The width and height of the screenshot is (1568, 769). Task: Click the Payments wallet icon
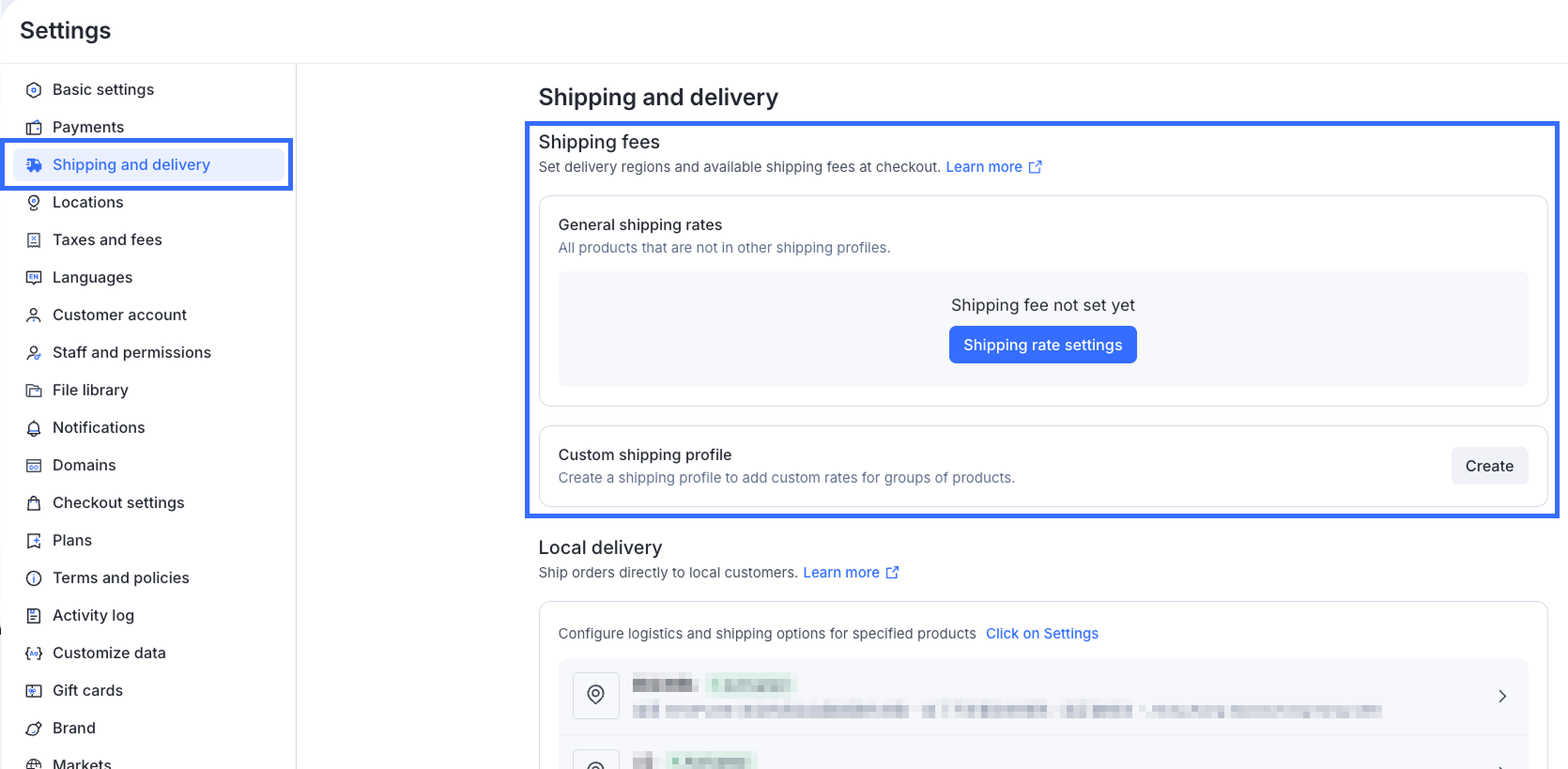[x=34, y=128]
